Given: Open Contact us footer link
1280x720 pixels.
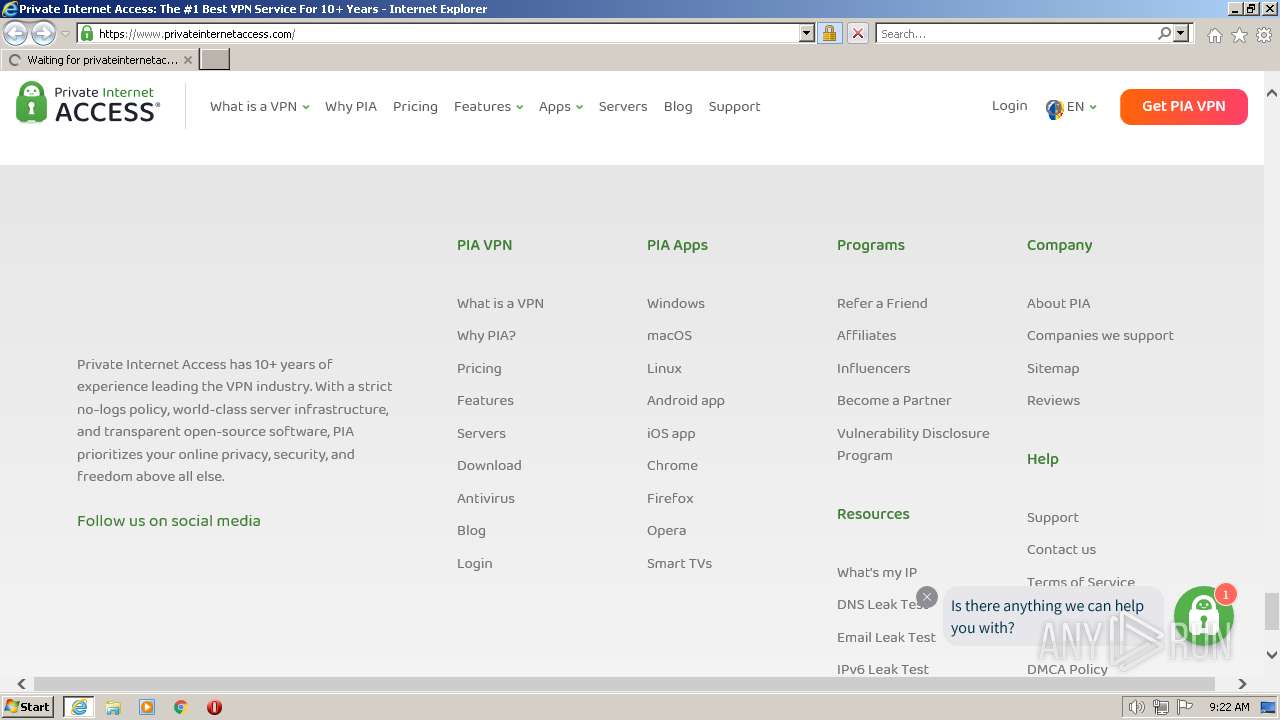Looking at the screenshot, I should click(x=1061, y=550).
